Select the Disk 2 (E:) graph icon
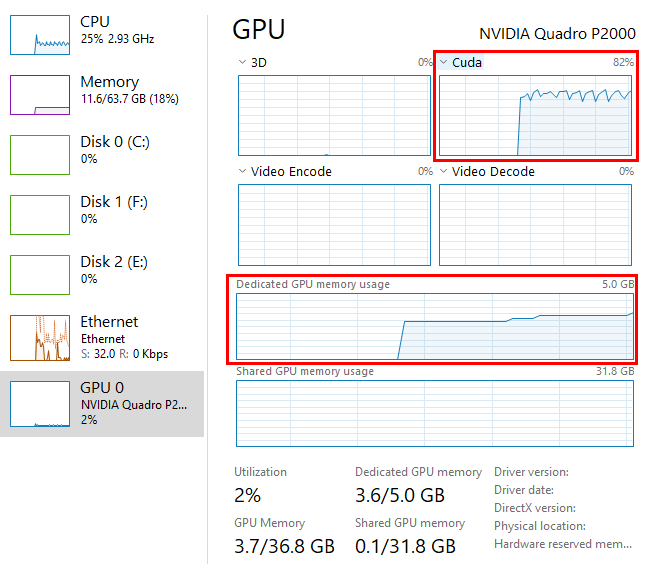Screen dimensions: 645x564 point(40,275)
